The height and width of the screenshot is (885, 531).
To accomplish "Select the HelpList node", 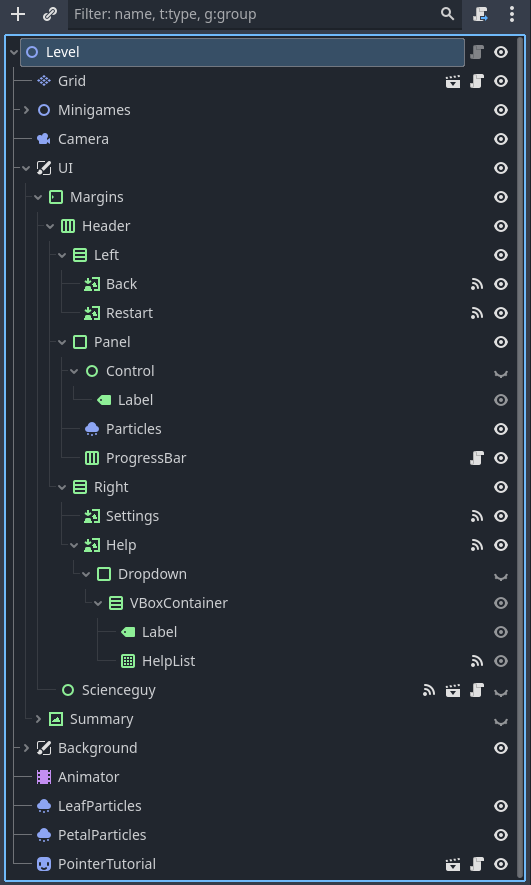I will 168,661.
